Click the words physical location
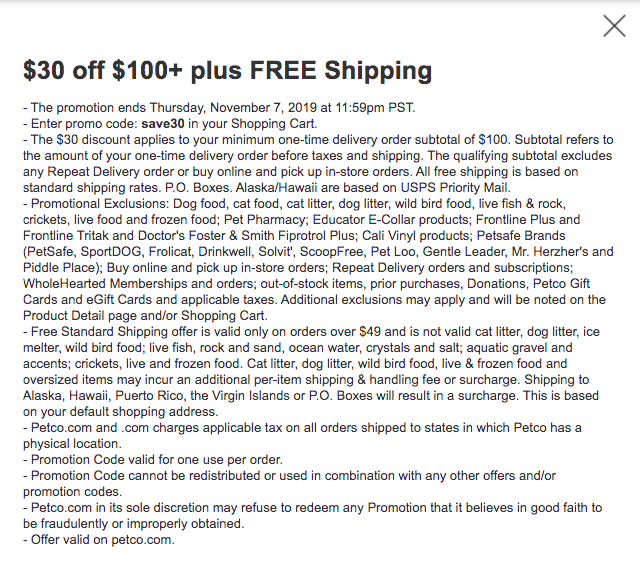Viewport: 640px width, 575px height. 72,444
